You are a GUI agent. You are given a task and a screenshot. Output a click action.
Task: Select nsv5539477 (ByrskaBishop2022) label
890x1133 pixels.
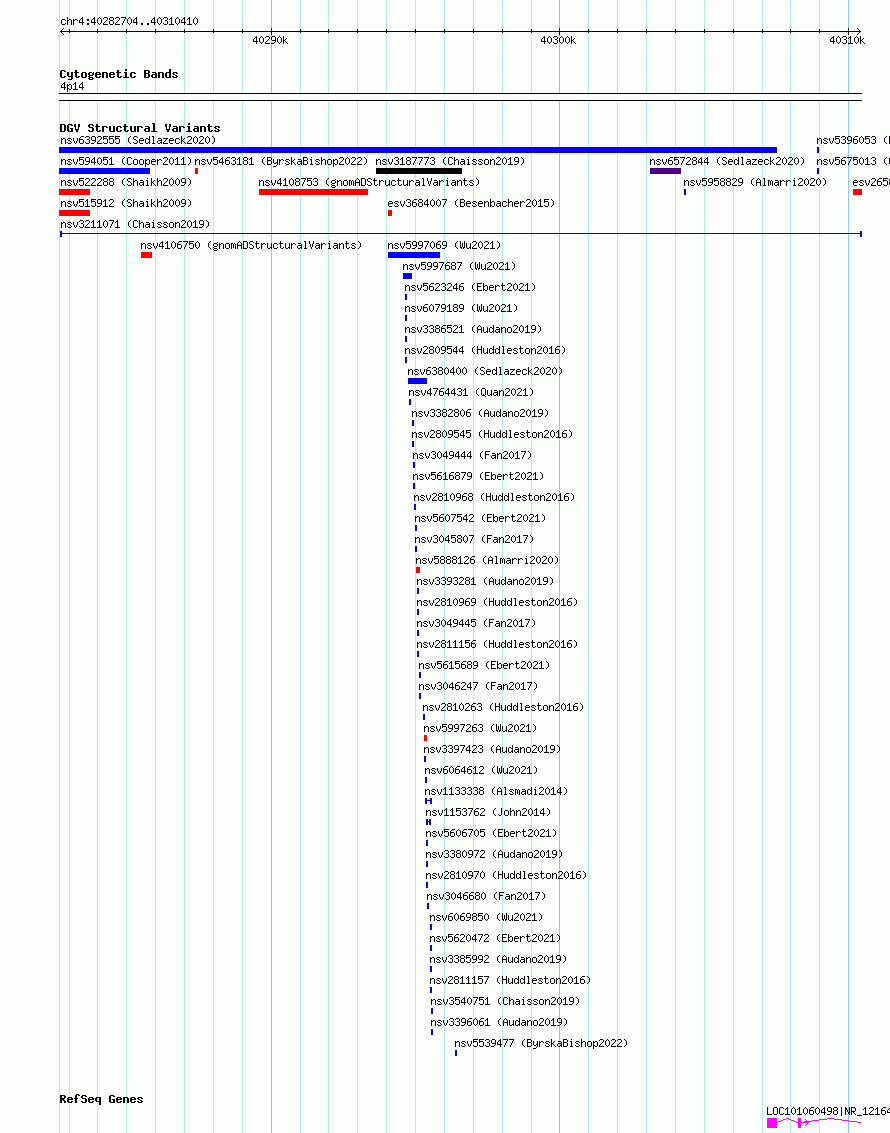click(x=541, y=1041)
